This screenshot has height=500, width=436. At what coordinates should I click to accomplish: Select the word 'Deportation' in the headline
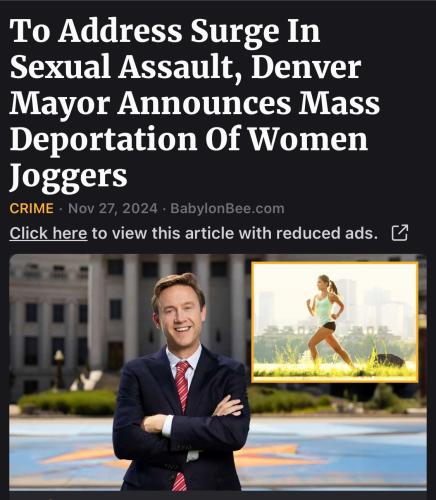(104, 140)
